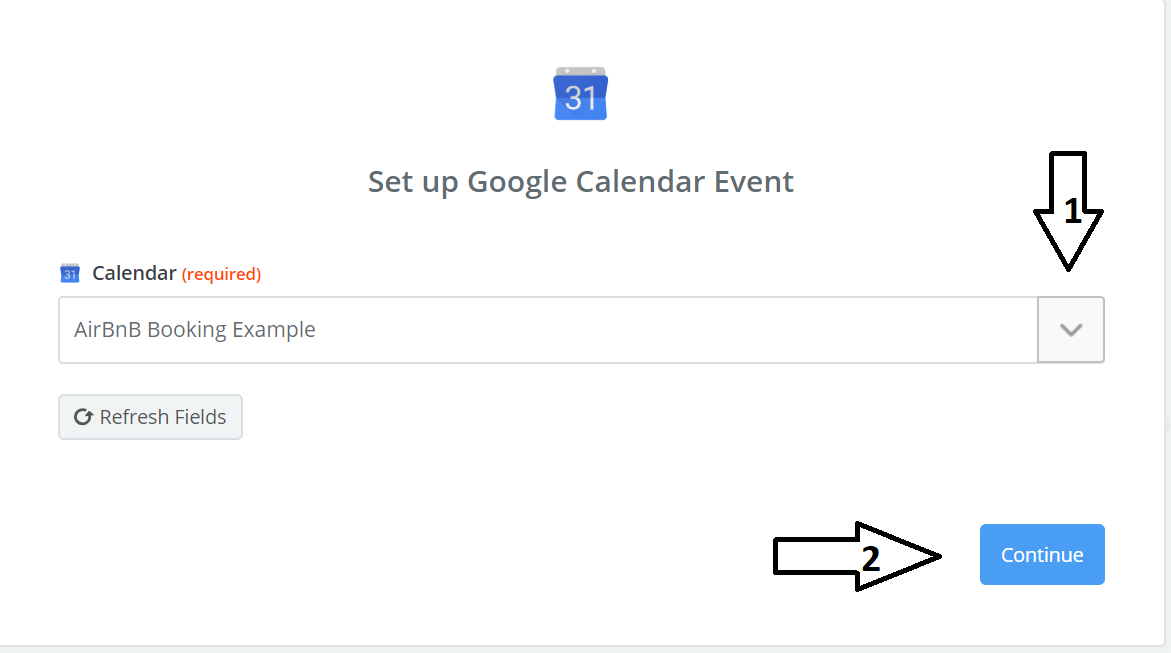Click the bold number 2 annotation
1171x653 pixels.
click(870, 559)
